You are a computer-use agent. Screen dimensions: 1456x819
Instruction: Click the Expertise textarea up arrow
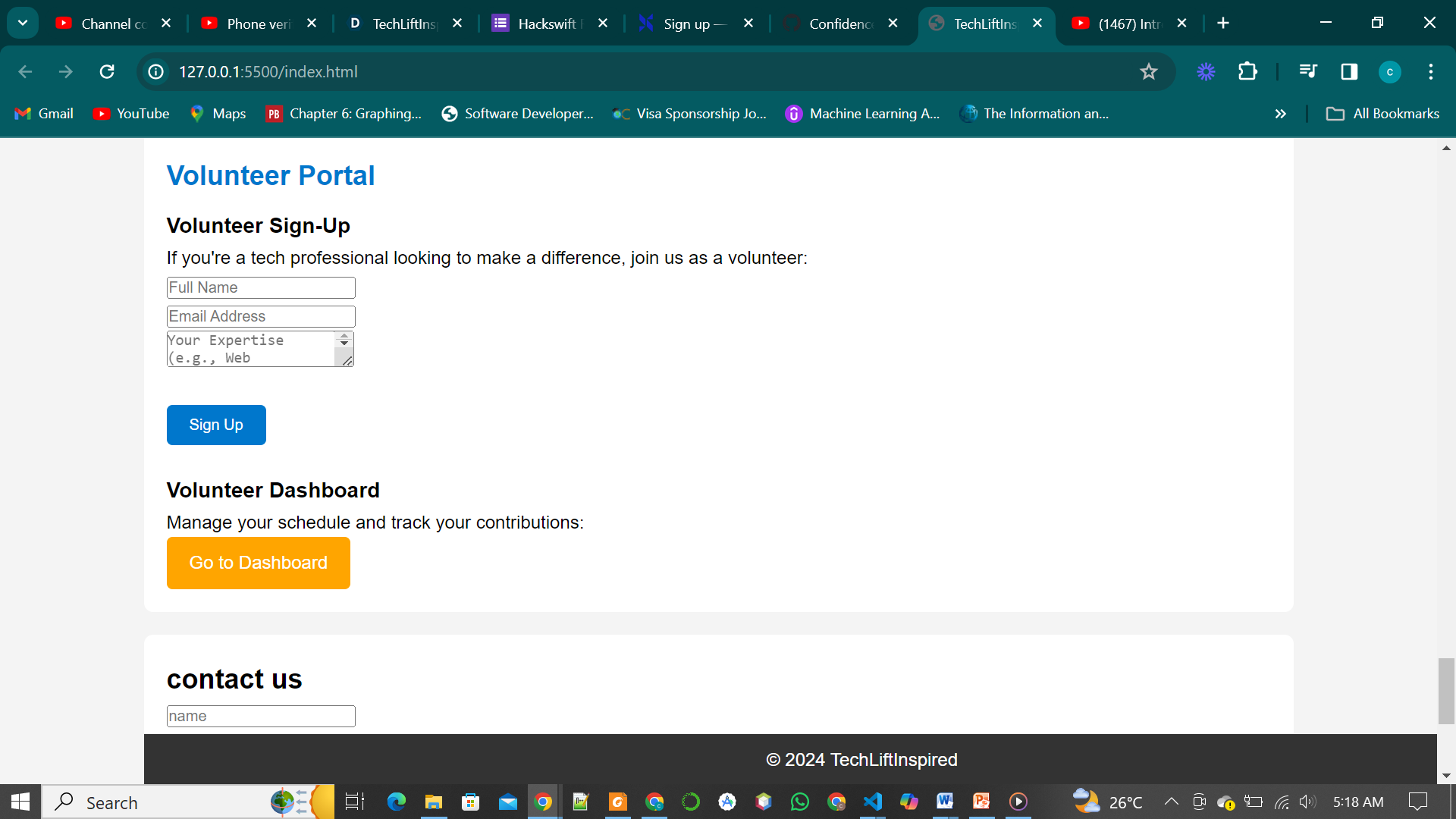tap(344, 336)
